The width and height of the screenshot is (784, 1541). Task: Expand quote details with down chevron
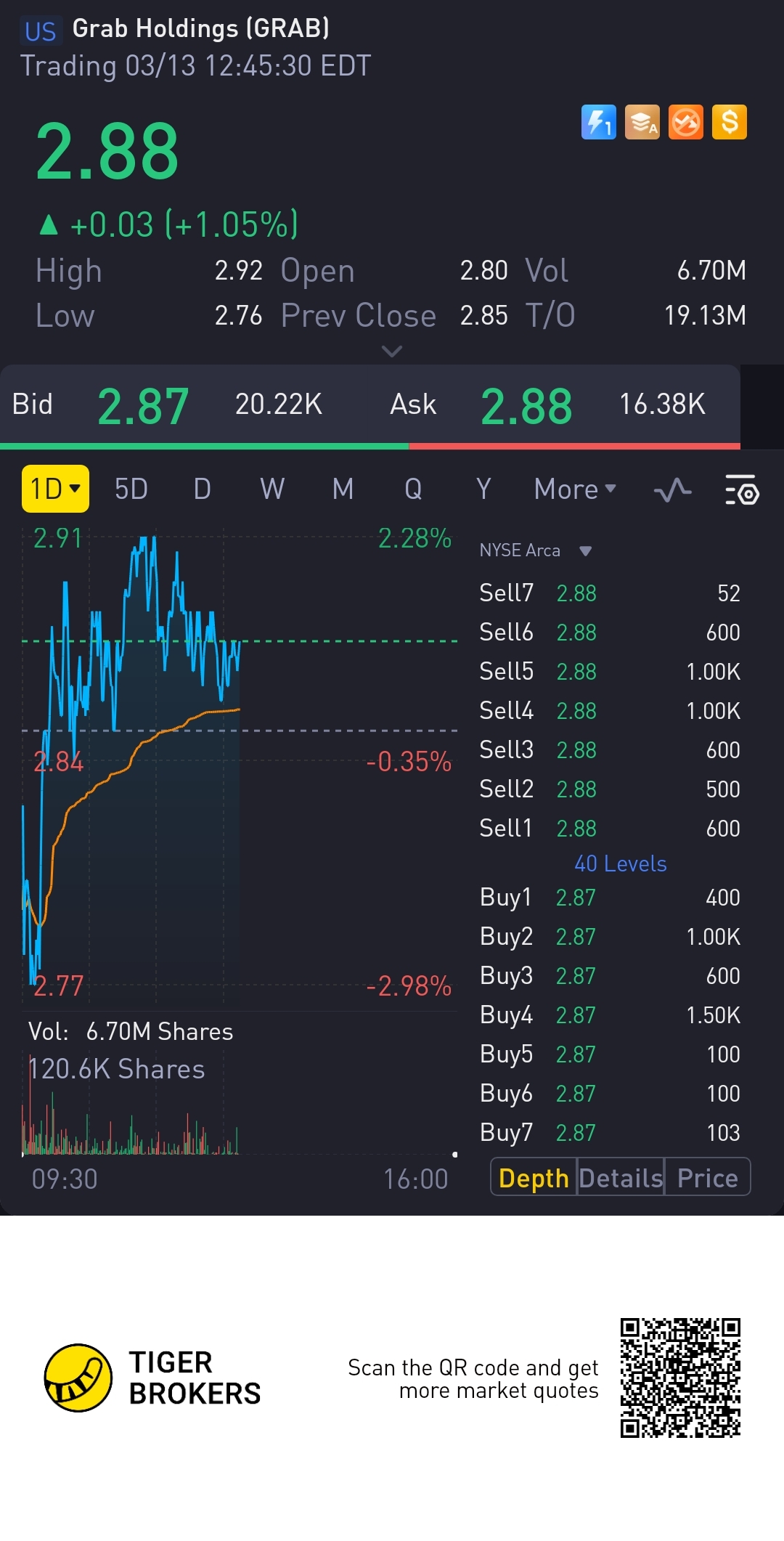coord(392,351)
